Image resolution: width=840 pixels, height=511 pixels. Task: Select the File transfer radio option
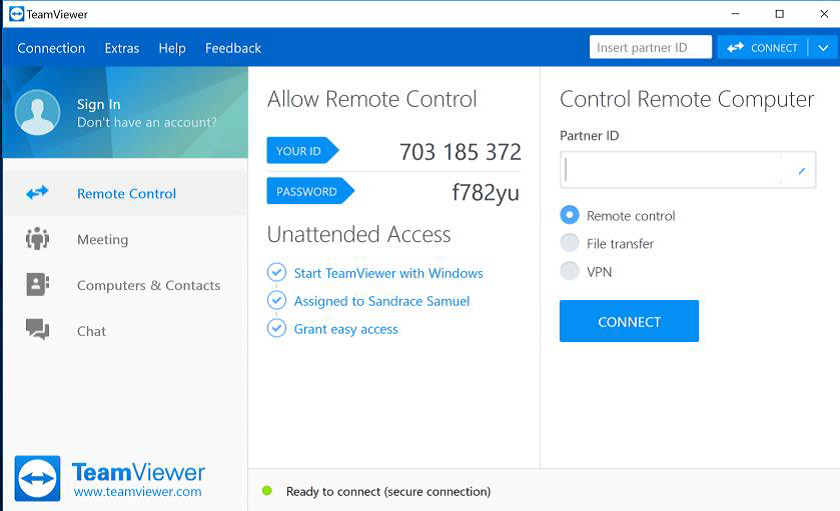pyautogui.click(x=569, y=243)
